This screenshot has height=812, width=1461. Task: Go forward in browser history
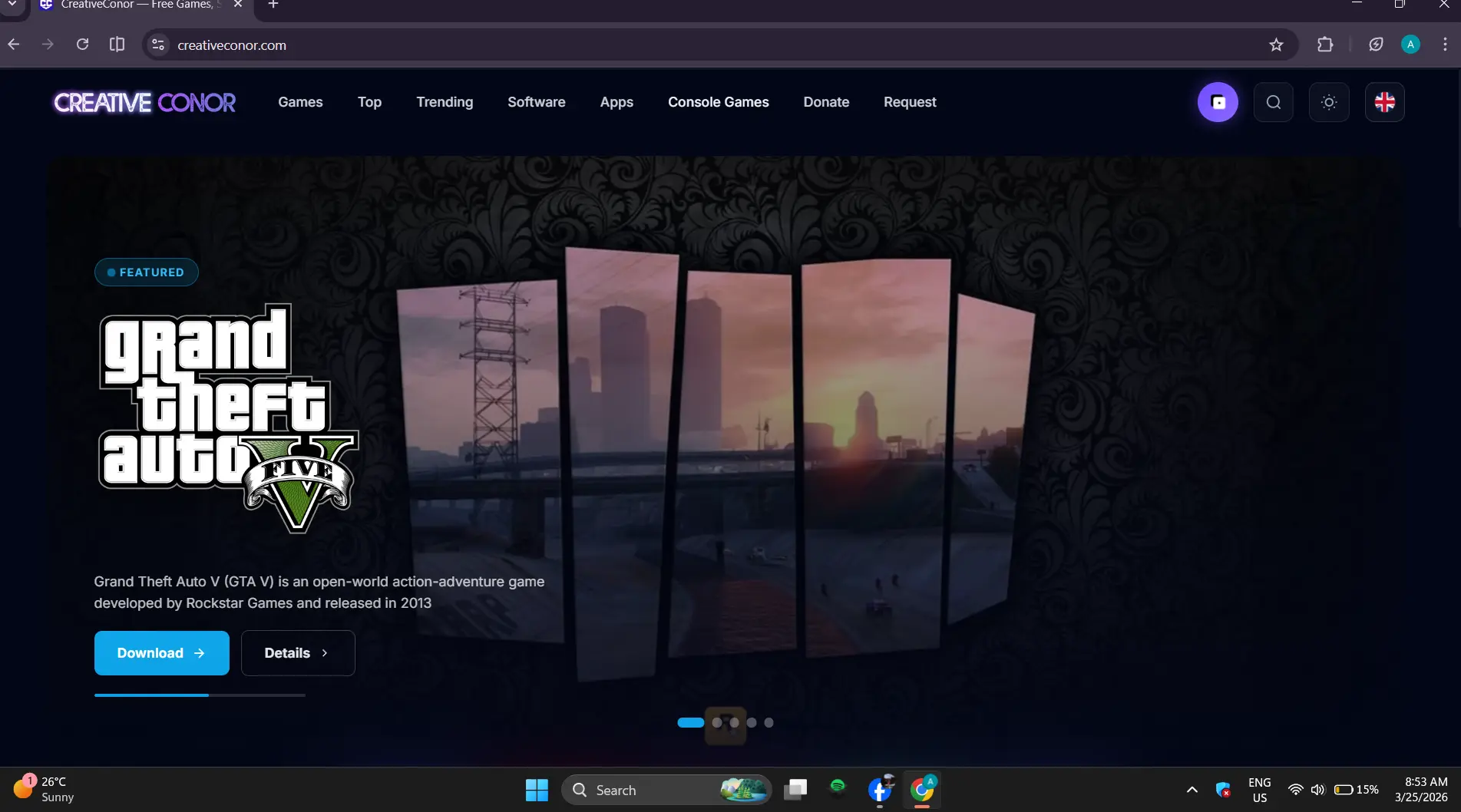tap(48, 45)
